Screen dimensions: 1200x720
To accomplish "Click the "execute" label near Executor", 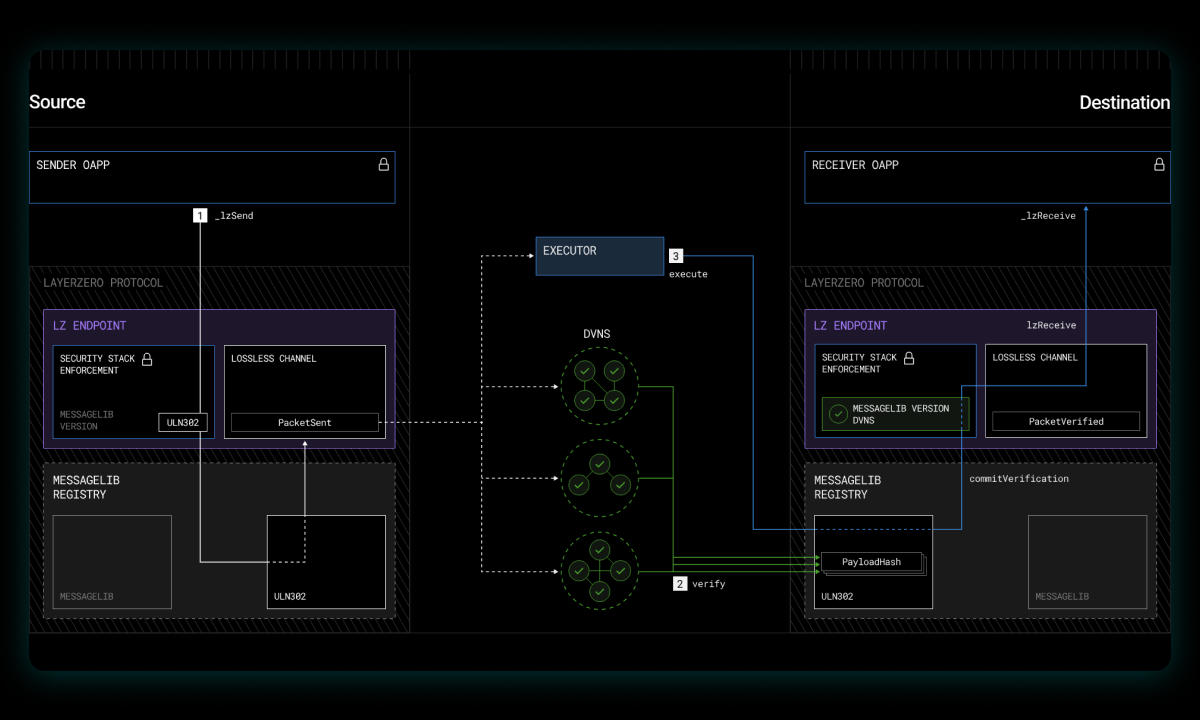I will (x=688, y=274).
